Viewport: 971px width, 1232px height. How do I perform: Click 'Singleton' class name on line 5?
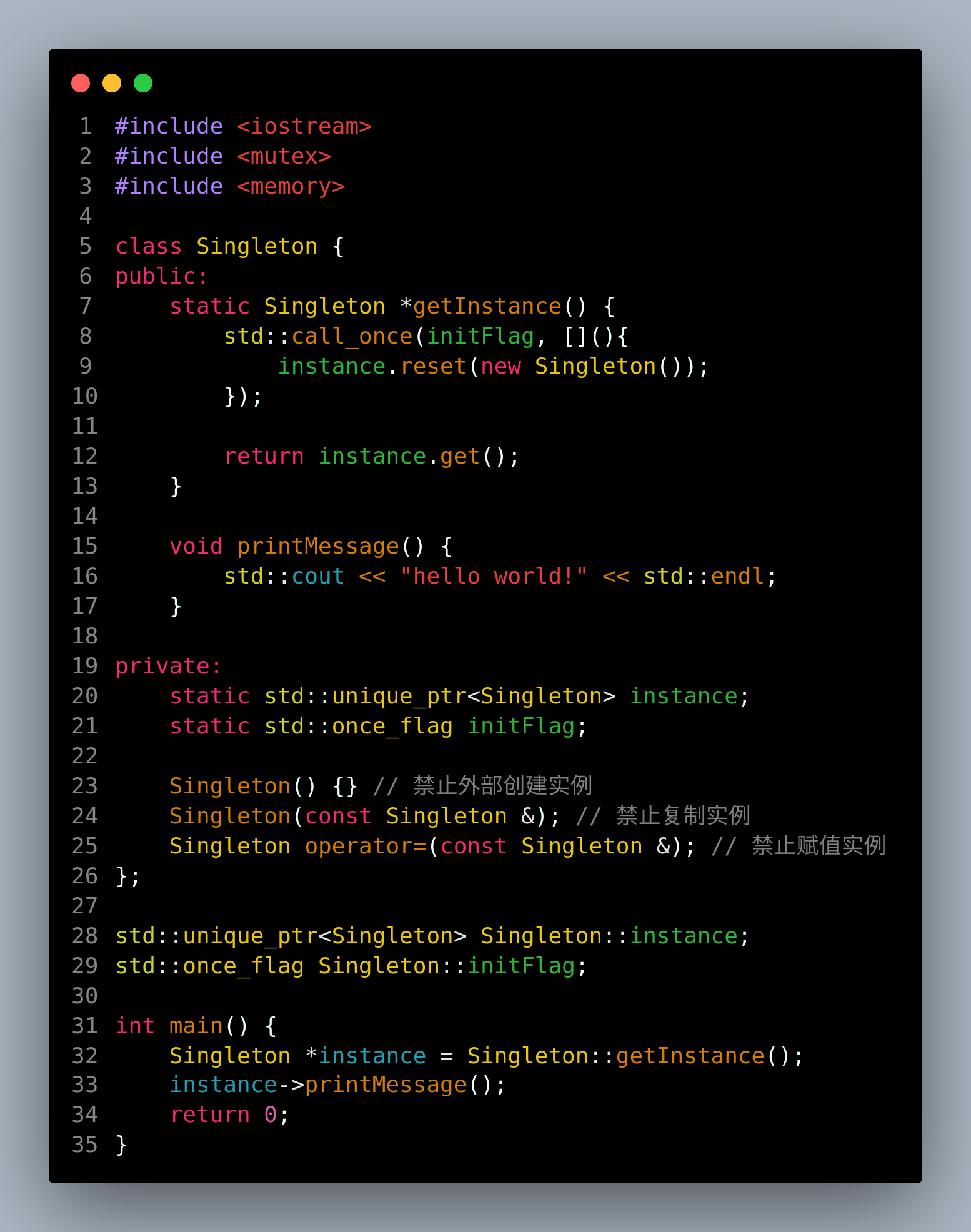tap(257, 246)
